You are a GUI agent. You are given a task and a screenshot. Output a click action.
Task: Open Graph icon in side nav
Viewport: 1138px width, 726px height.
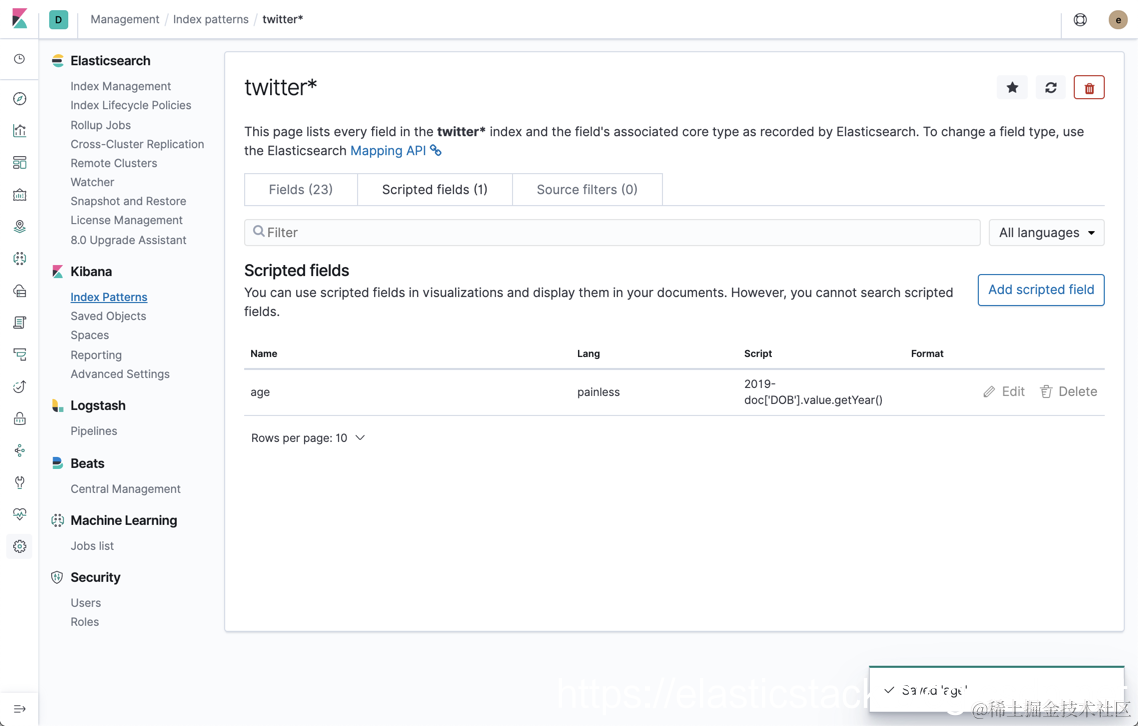point(20,450)
